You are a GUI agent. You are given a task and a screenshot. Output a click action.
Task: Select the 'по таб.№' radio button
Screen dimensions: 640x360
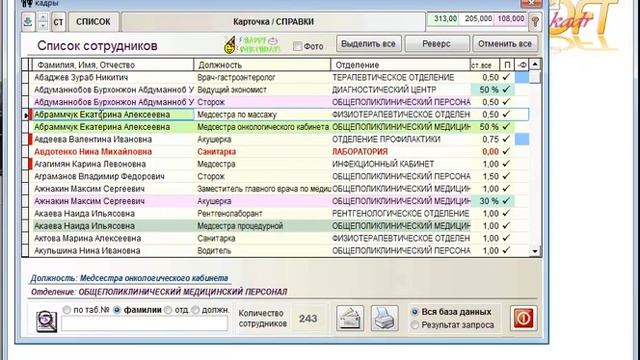(x=67, y=310)
